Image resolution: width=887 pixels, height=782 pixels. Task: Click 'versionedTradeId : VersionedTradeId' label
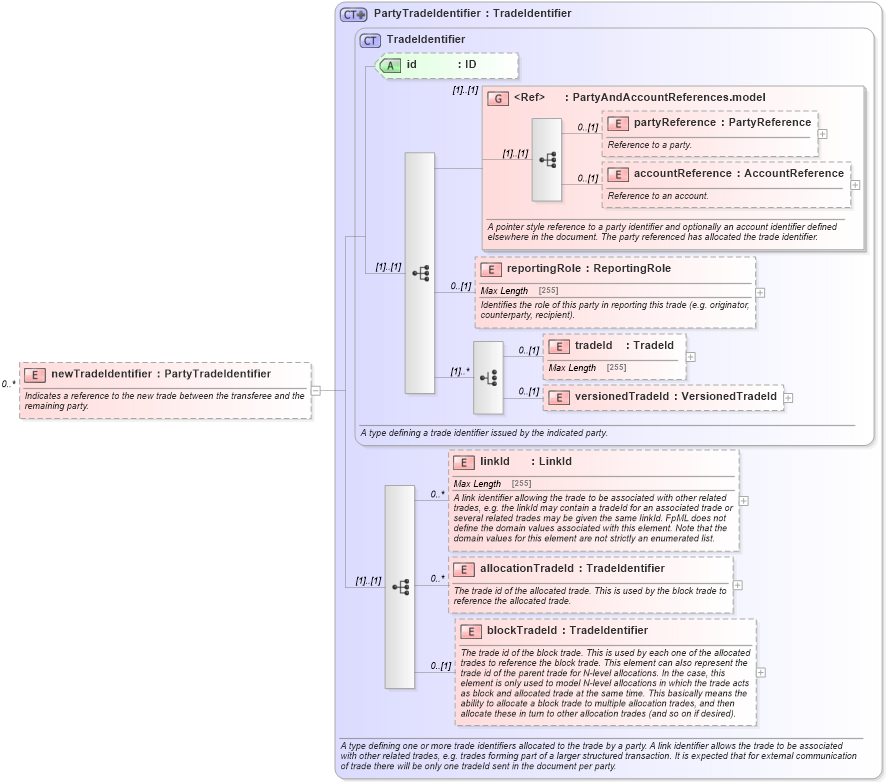(x=676, y=396)
